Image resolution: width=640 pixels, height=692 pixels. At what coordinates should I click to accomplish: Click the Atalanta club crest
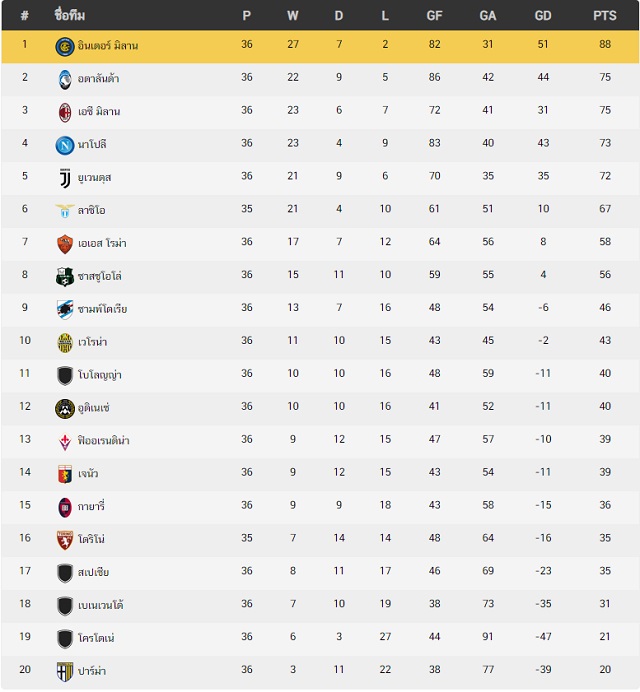tap(65, 79)
